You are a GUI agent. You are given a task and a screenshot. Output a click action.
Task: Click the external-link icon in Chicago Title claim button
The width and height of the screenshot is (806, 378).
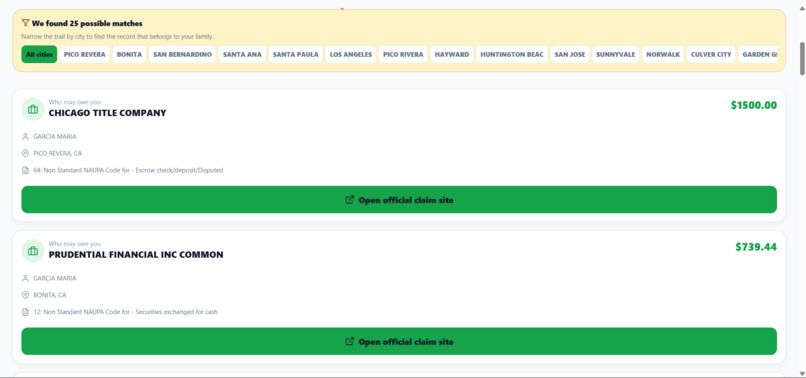pos(350,200)
